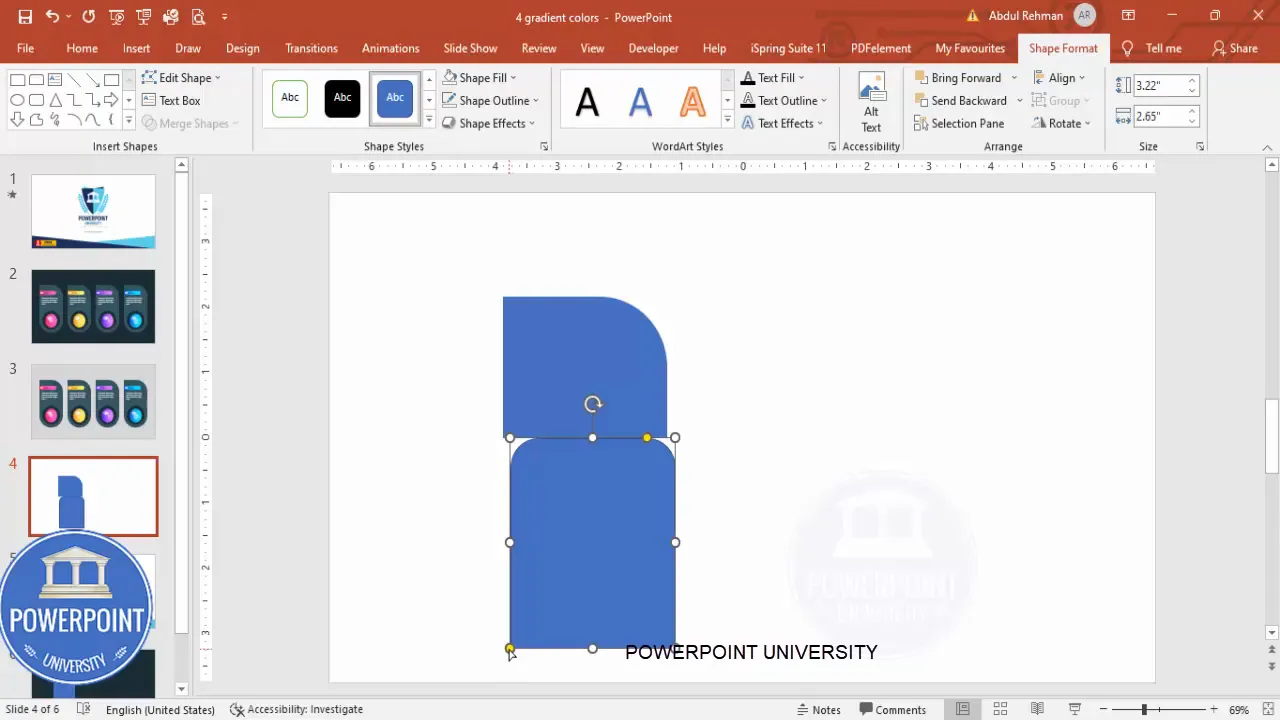Expand the WordArt styles gallery More arrow

tap(727, 120)
